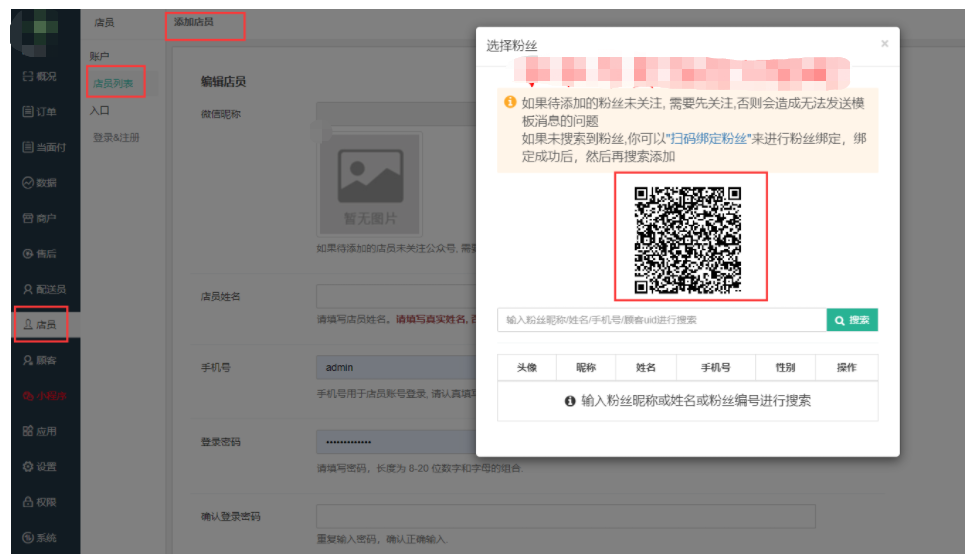This screenshot has width=968, height=557.
Task: Select 登录&注册 in the submenu
Action: point(116,138)
